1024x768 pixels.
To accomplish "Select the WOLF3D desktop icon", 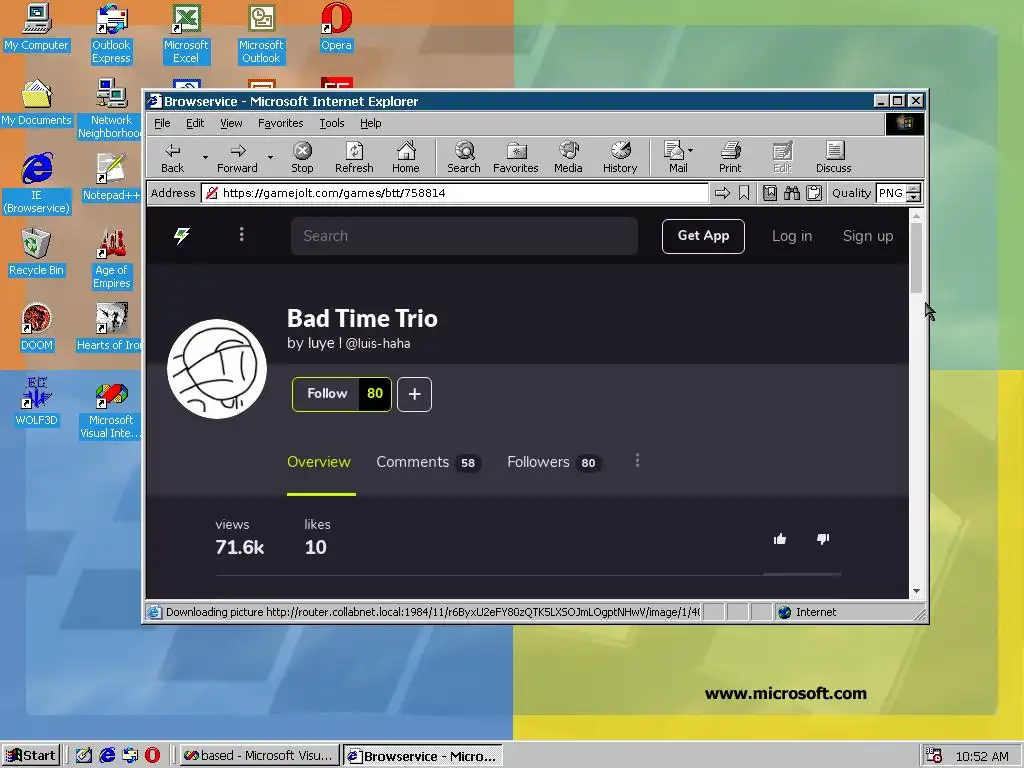I will (x=37, y=402).
